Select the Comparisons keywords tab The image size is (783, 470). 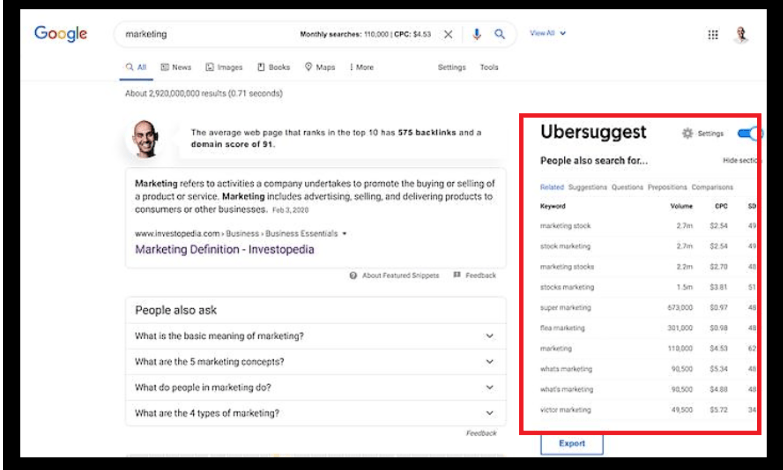point(712,187)
